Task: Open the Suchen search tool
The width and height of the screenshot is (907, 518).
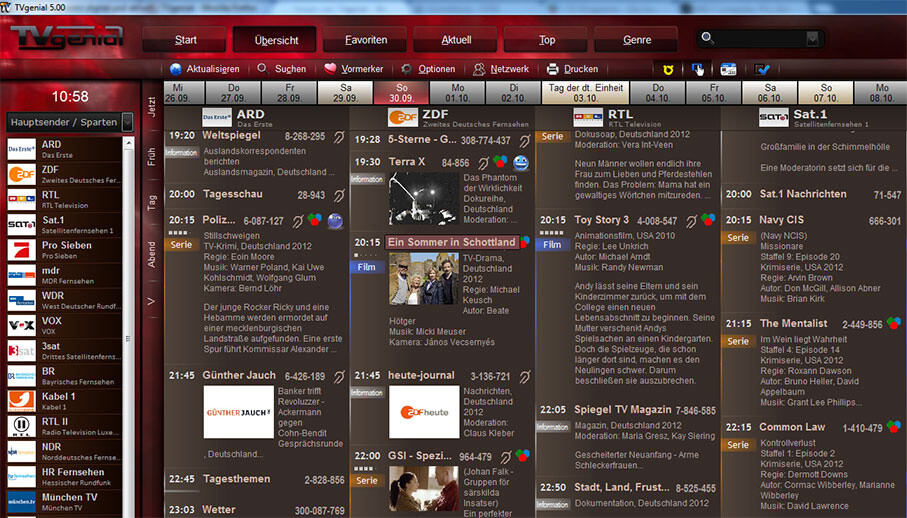Action: (282, 69)
